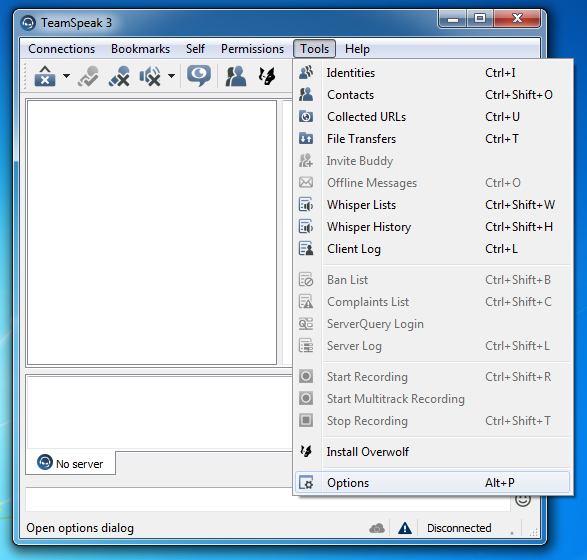Click the Stop Recording menu entry
The width and height of the screenshot is (587, 560).
432,421
